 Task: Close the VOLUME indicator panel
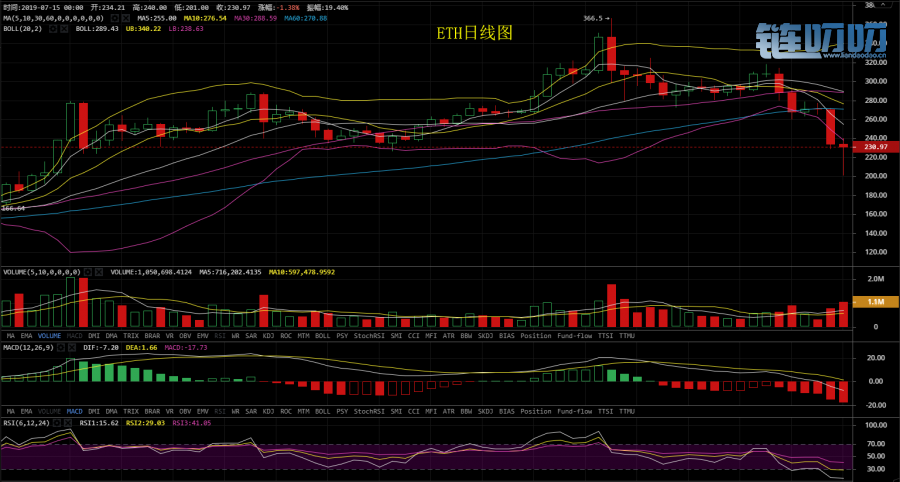(99, 271)
